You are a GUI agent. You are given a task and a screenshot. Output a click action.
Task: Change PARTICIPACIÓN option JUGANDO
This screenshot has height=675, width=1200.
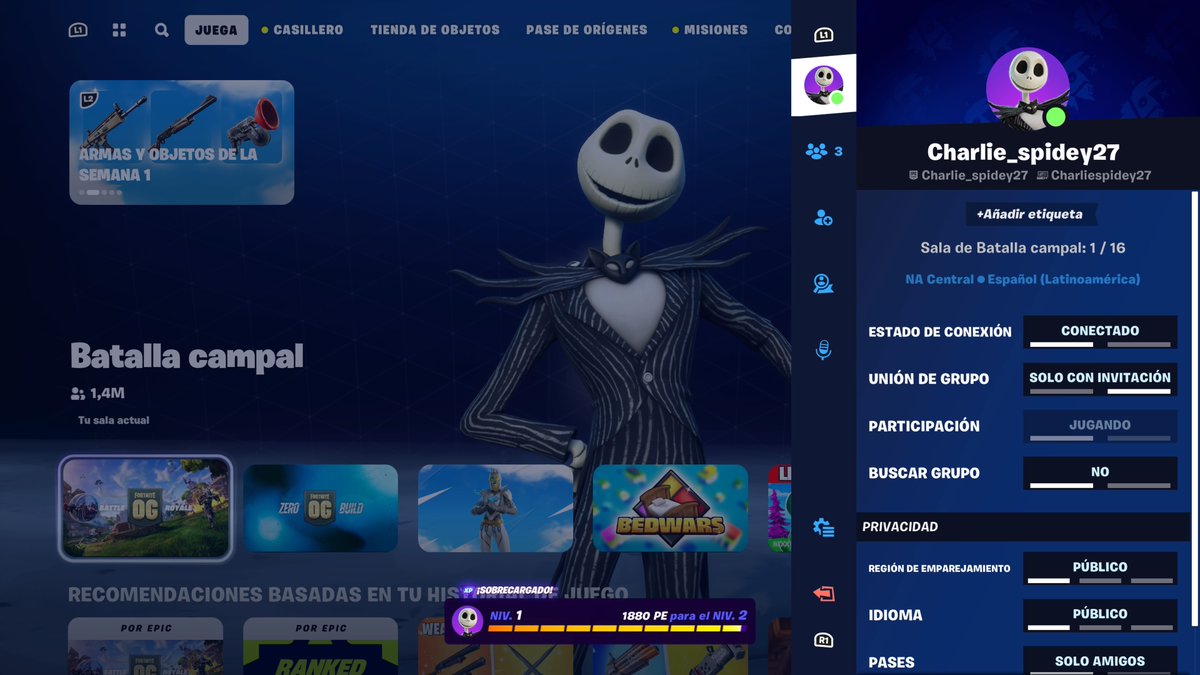(1100, 426)
